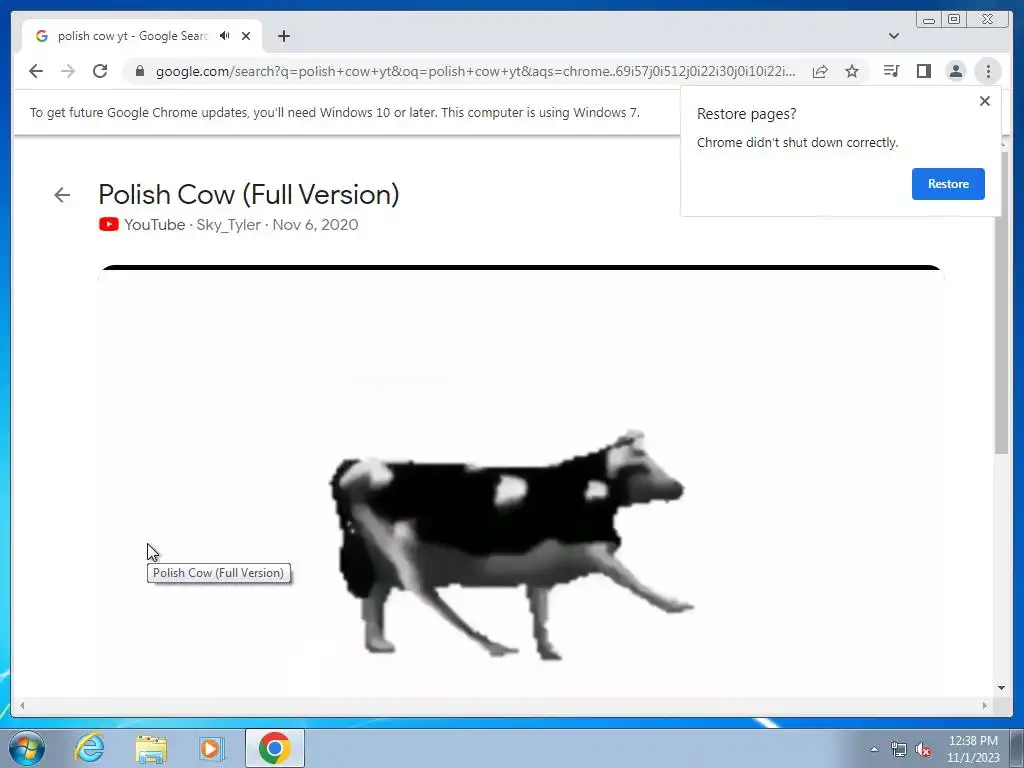The height and width of the screenshot is (768, 1024).
Task: Click the scroll down arrow on vertical scrollbar
Action: (1001, 688)
